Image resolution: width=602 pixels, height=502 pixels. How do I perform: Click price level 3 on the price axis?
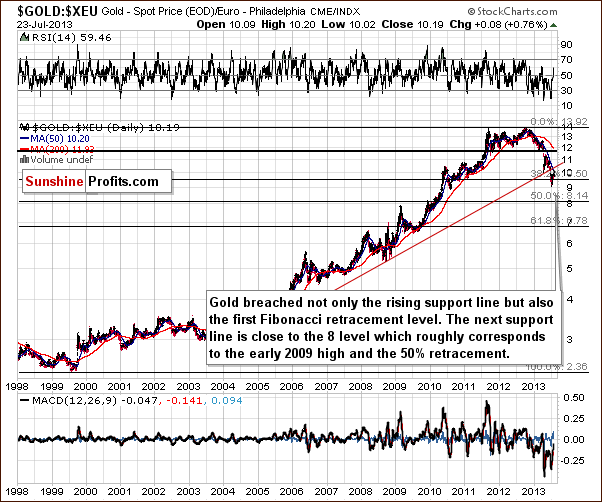pos(569,340)
